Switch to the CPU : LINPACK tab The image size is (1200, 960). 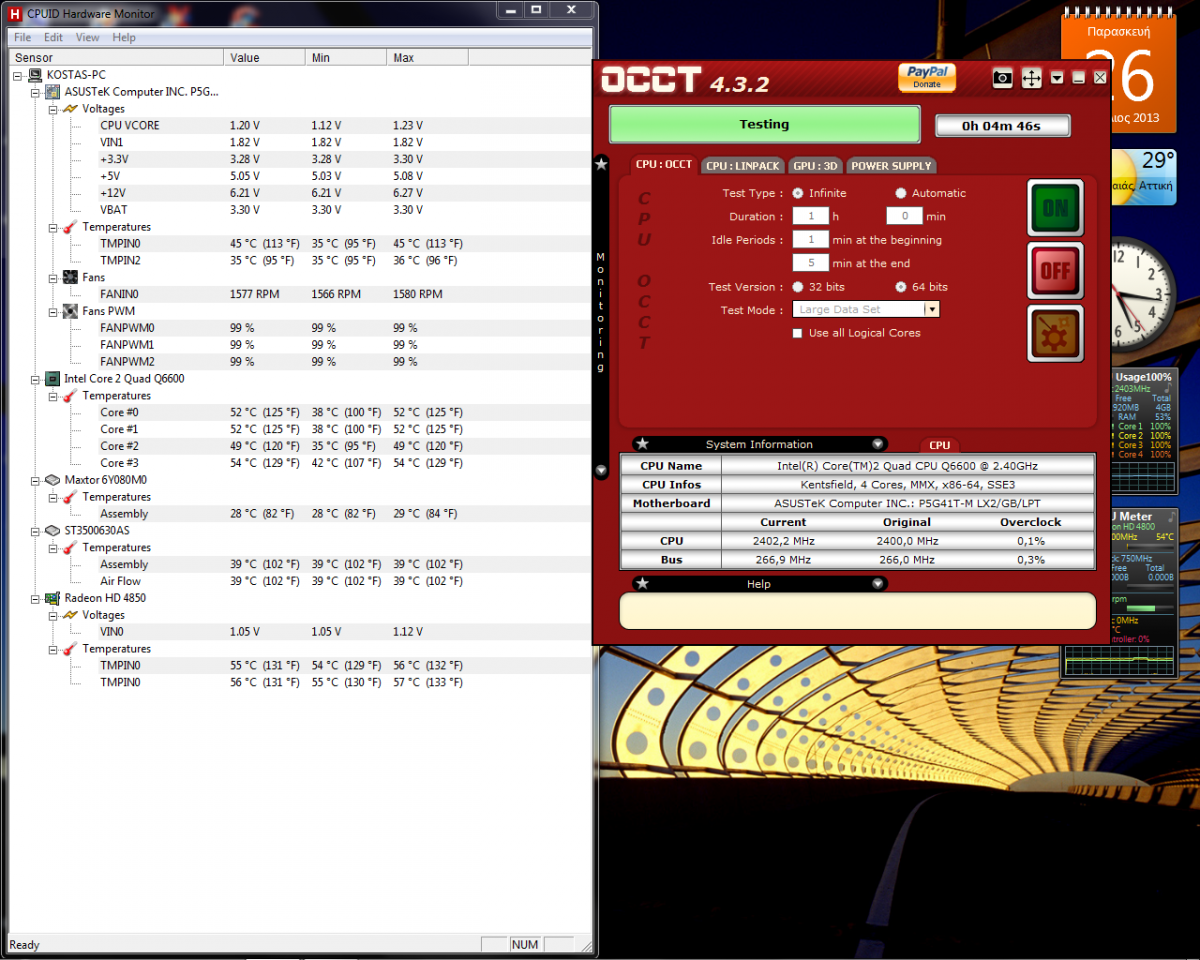pyautogui.click(x=743, y=166)
